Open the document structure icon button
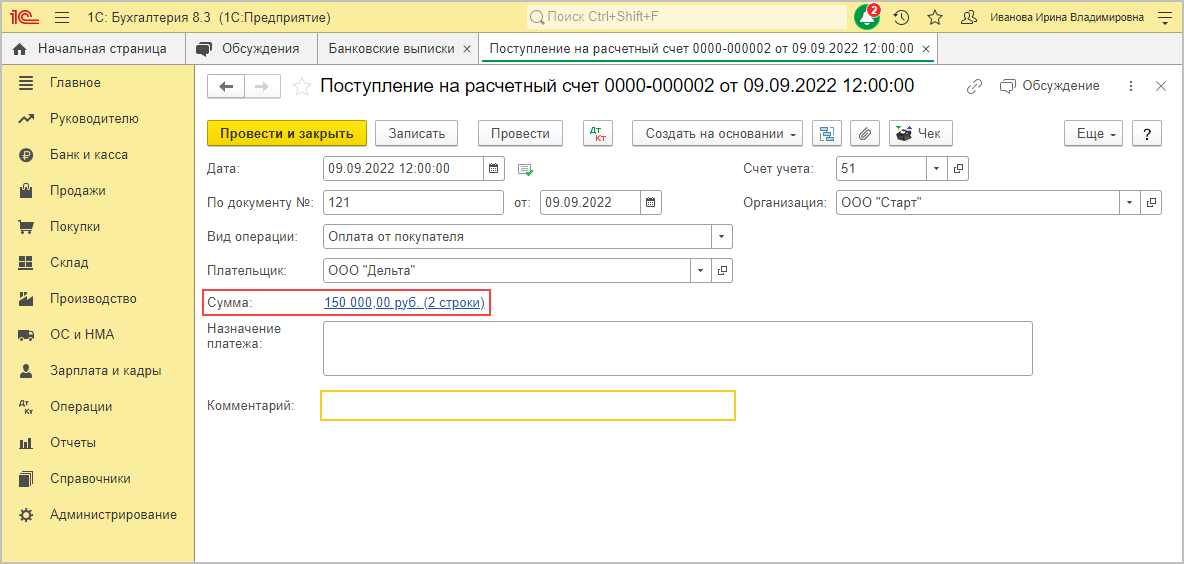 click(826, 134)
